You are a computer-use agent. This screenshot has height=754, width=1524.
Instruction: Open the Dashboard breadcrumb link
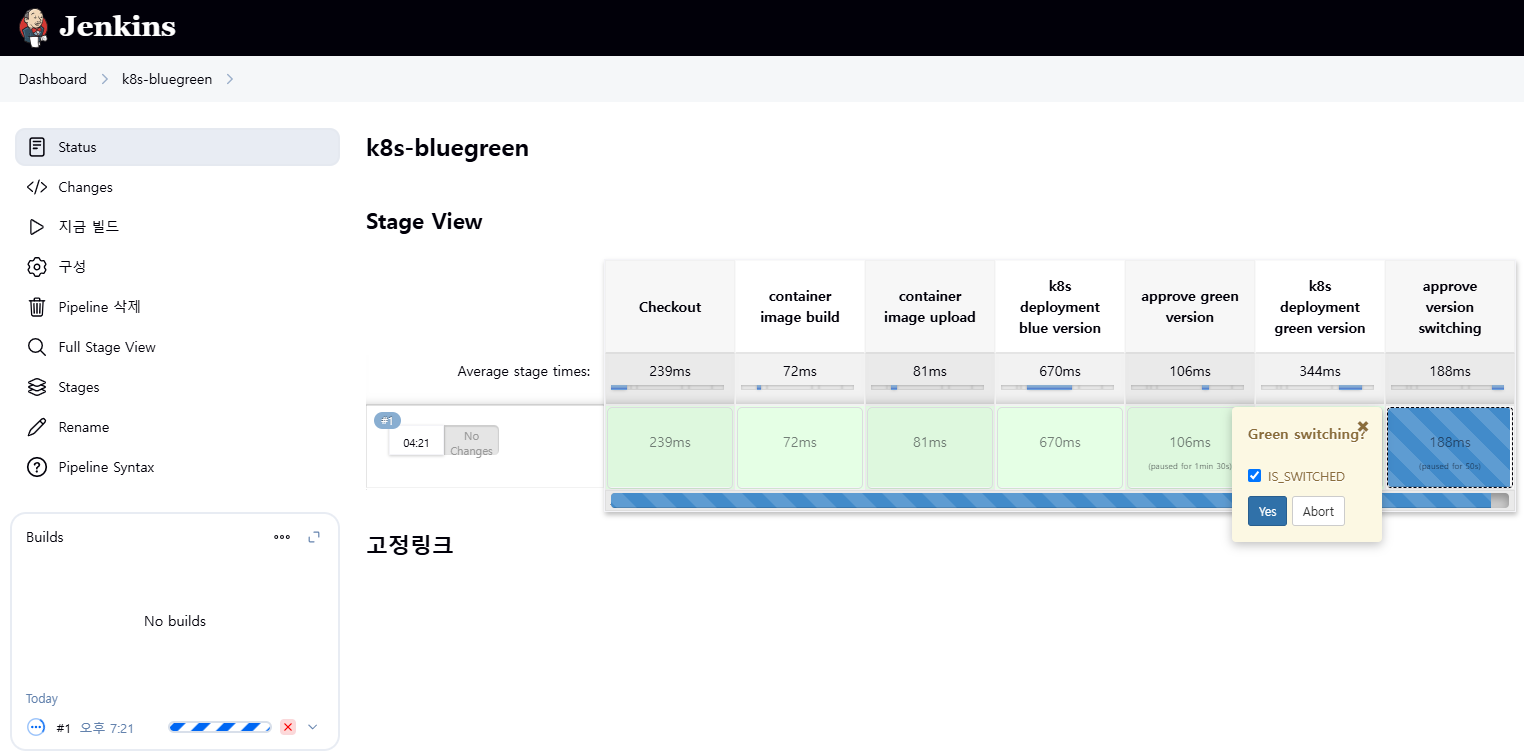(52, 79)
